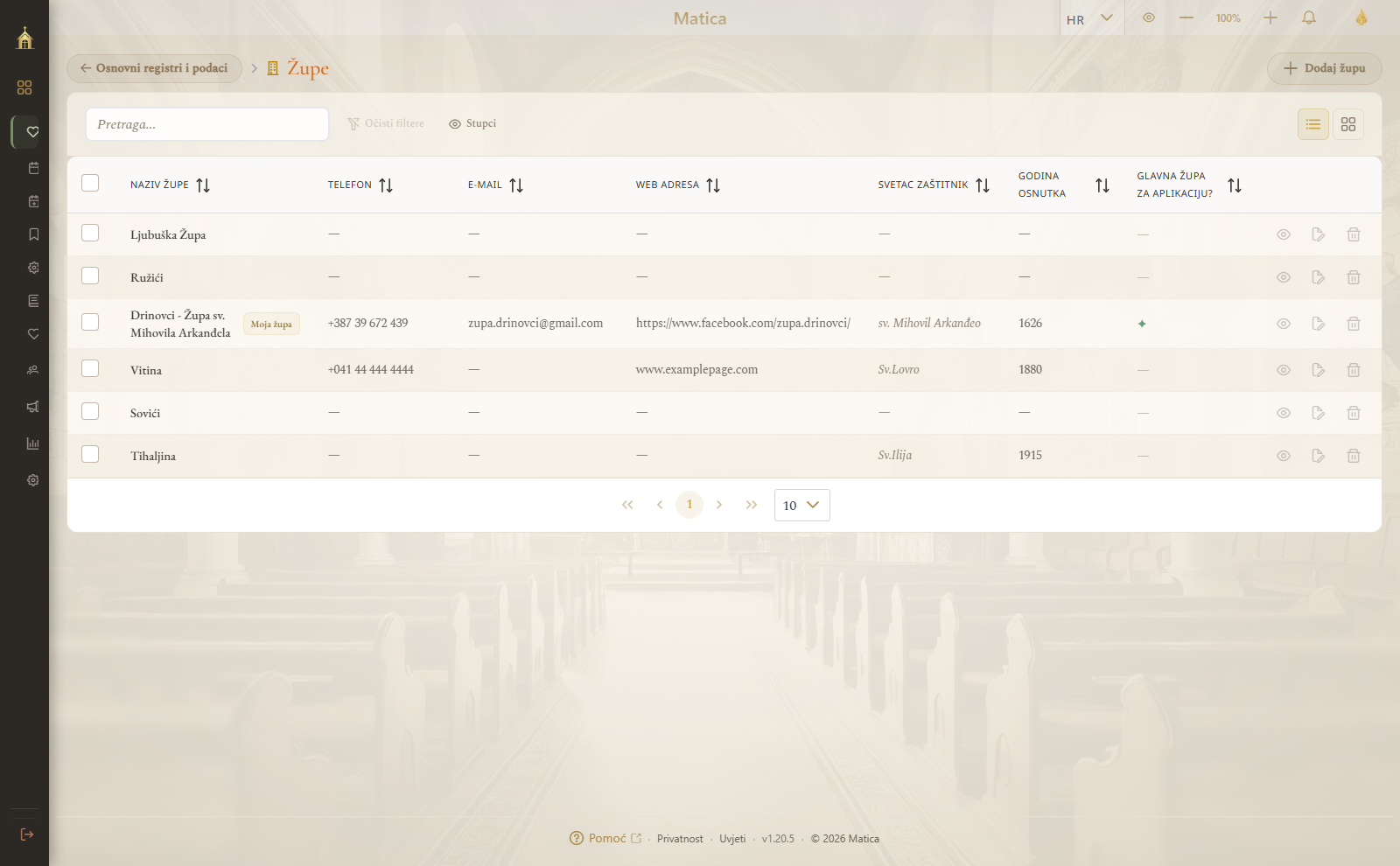Delete the Vitina parish row

pyautogui.click(x=1354, y=370)
